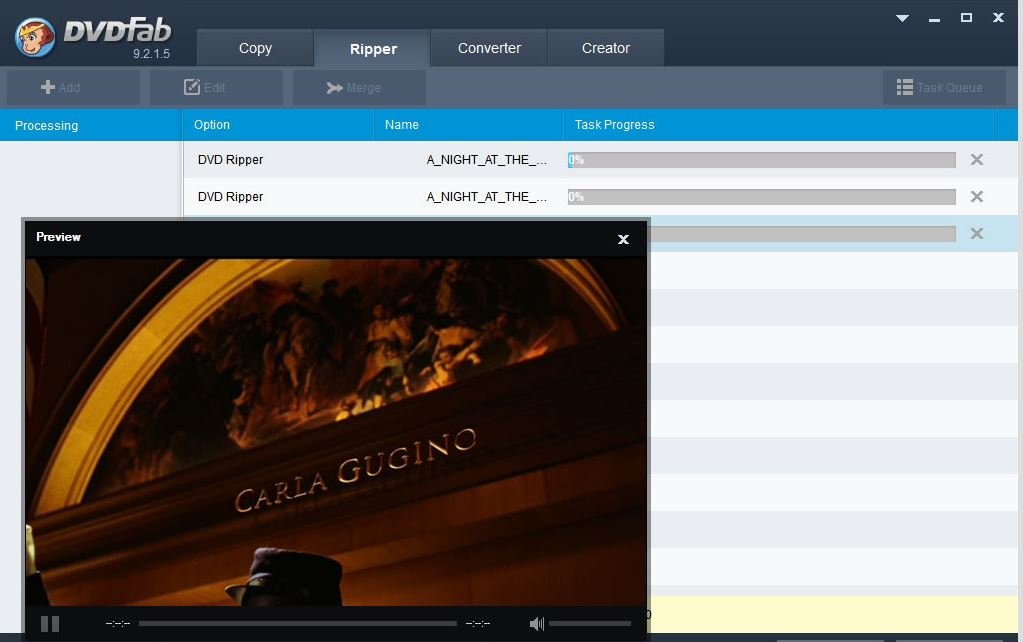The image size is (1023, 642).
Task: Click the second task's 0% progress bar
Action: click(x=761, y=197)
